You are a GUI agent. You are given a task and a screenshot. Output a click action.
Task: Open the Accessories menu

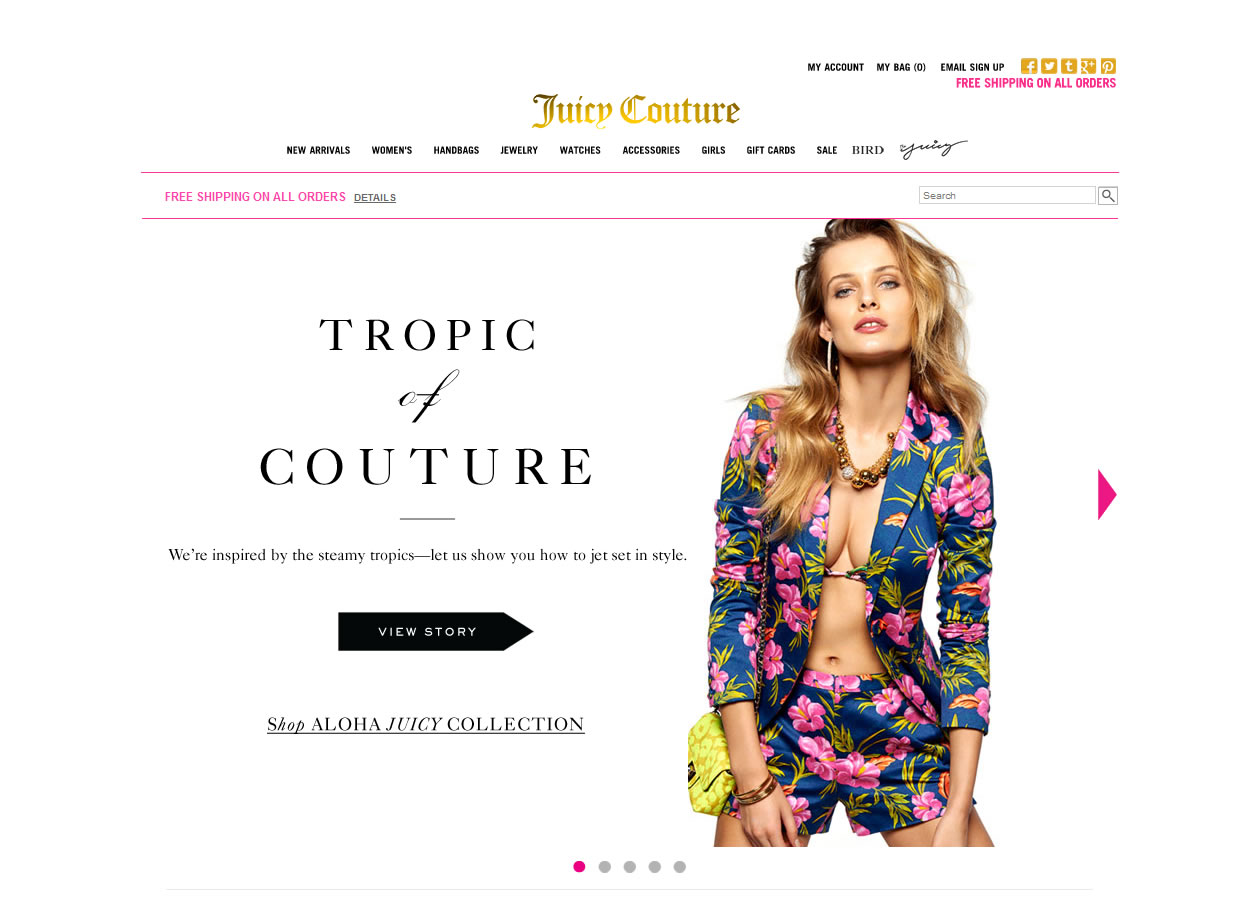(651, 151)
